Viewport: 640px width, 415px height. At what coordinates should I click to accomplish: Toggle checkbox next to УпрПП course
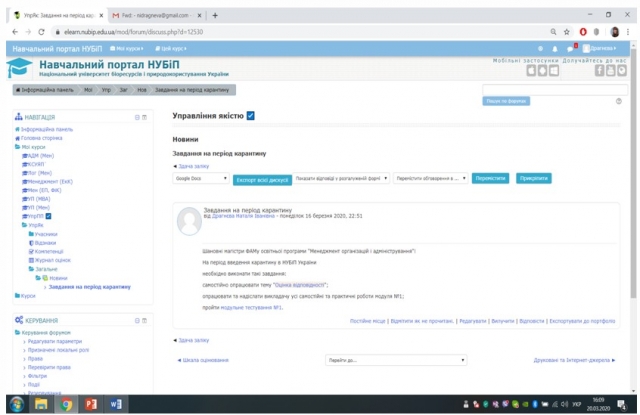[48, 216]
